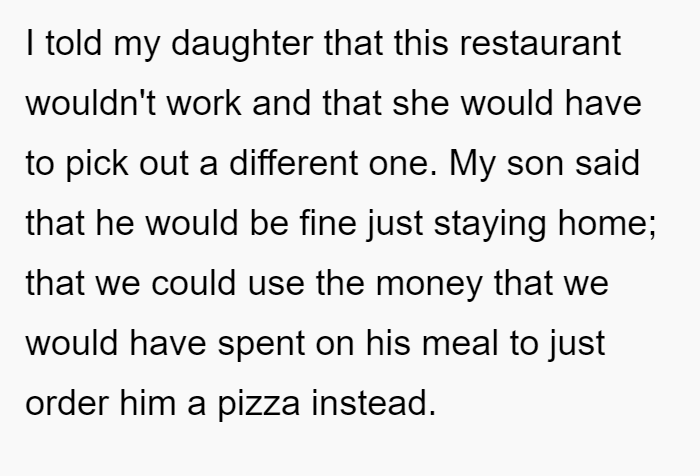Screen dimensions: 700x476
Task: Click the word "daughter" in the paragraph
Action: (242, 45)
